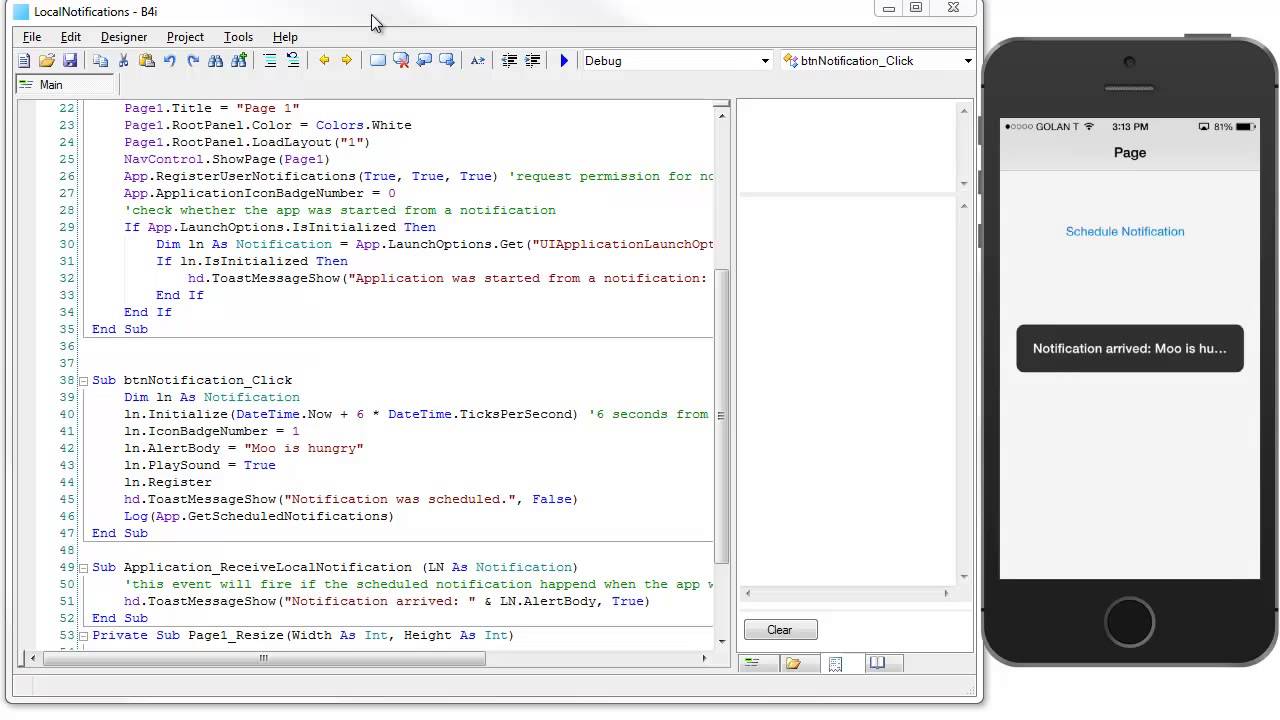
Task: Collapse the btnNotification_Click sub code block
Action: pyautogui.click(x=83, y=381)
